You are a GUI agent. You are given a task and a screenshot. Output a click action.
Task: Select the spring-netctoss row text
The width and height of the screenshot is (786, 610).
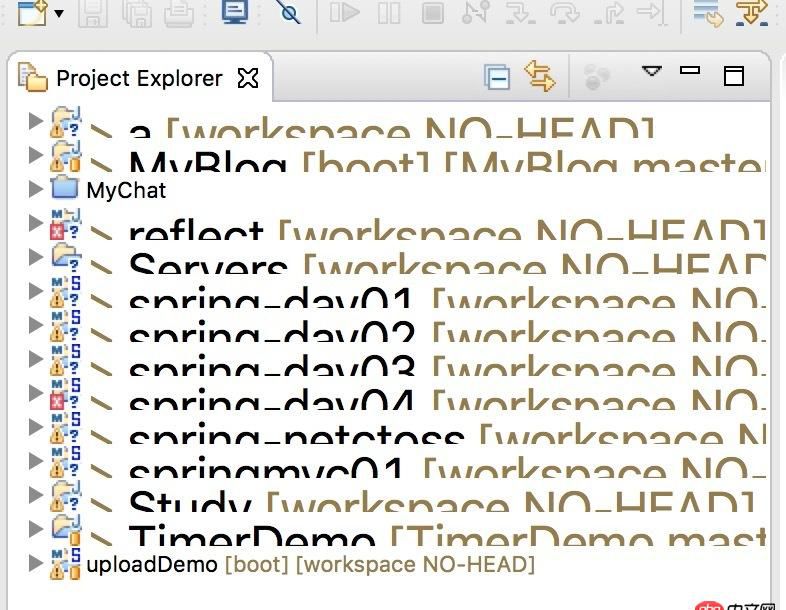coord(447,434)
